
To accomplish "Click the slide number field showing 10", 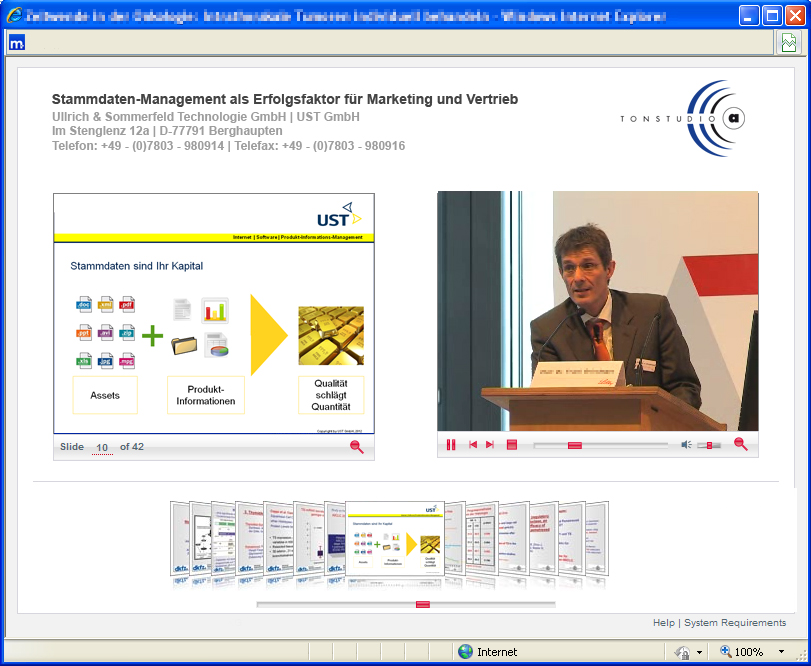I will [102, 447].
